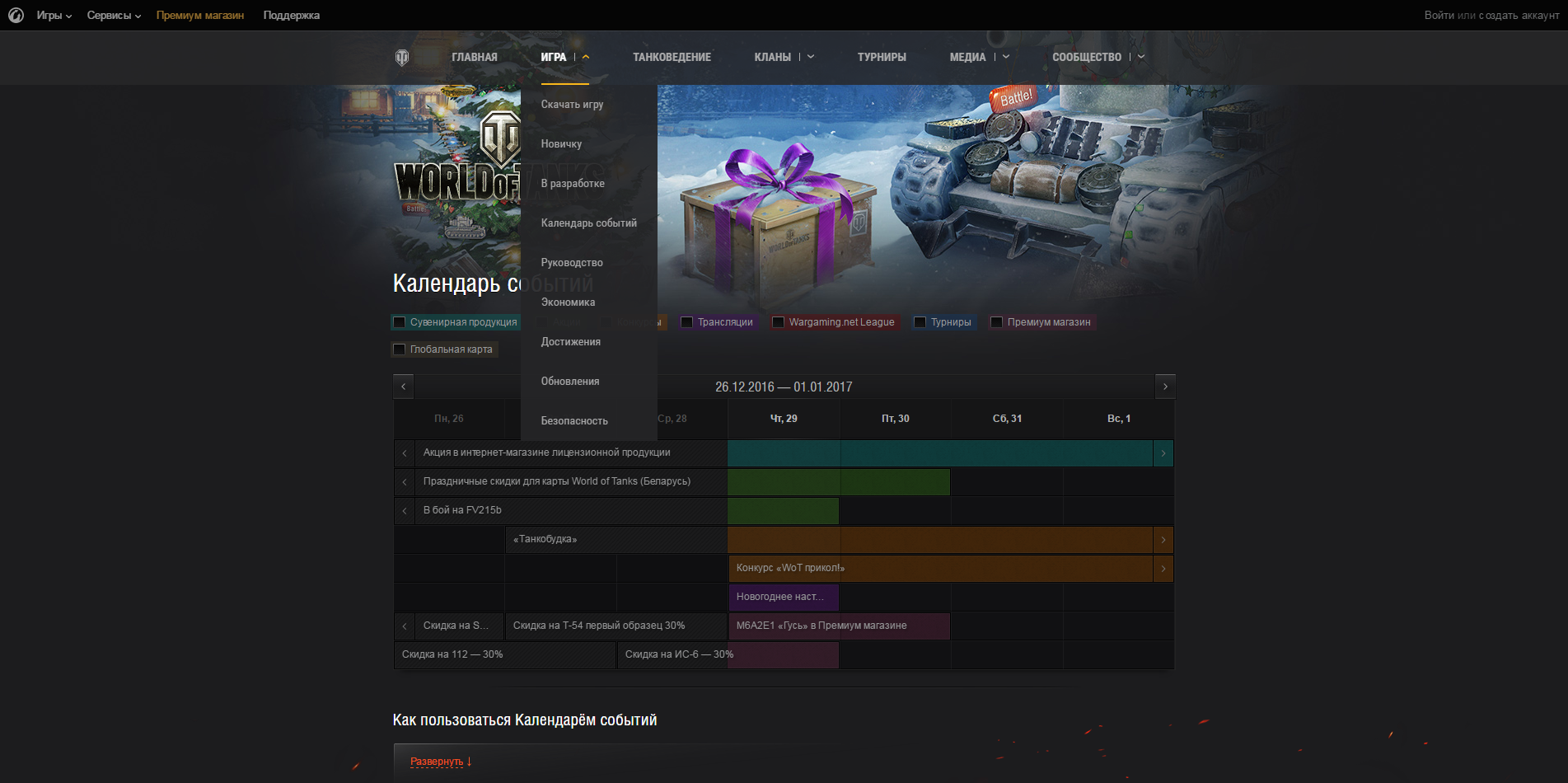Select Календарь событий in the dropdown menu
This screenshot has height=783, width=1568.
(x=588, y=223)
